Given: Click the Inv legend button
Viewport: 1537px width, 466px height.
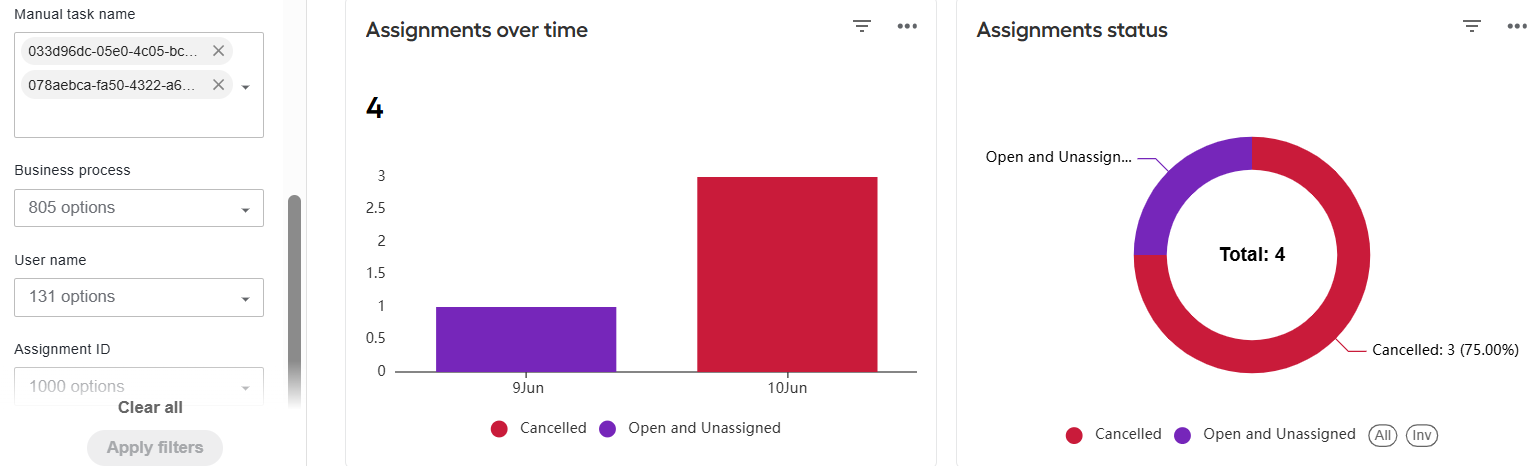Looking at the screenshot, I should click(x=1422, y=435).
